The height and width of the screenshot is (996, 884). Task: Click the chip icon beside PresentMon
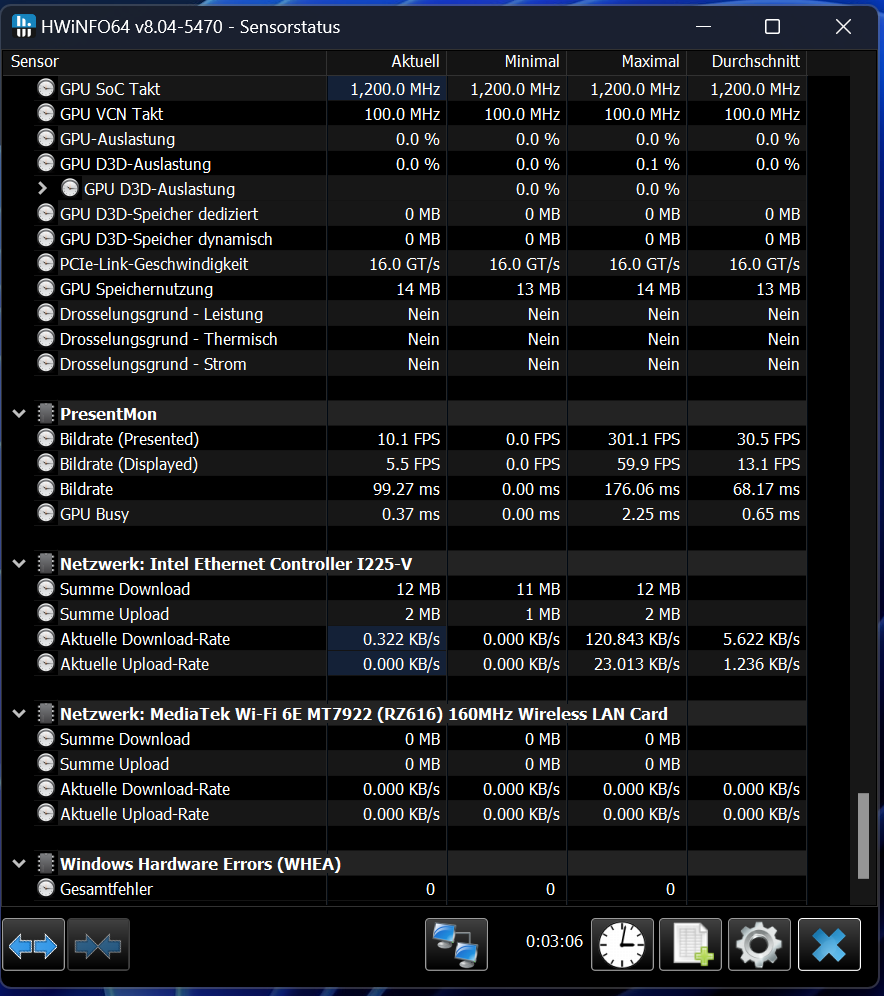[x=46, y=414]
